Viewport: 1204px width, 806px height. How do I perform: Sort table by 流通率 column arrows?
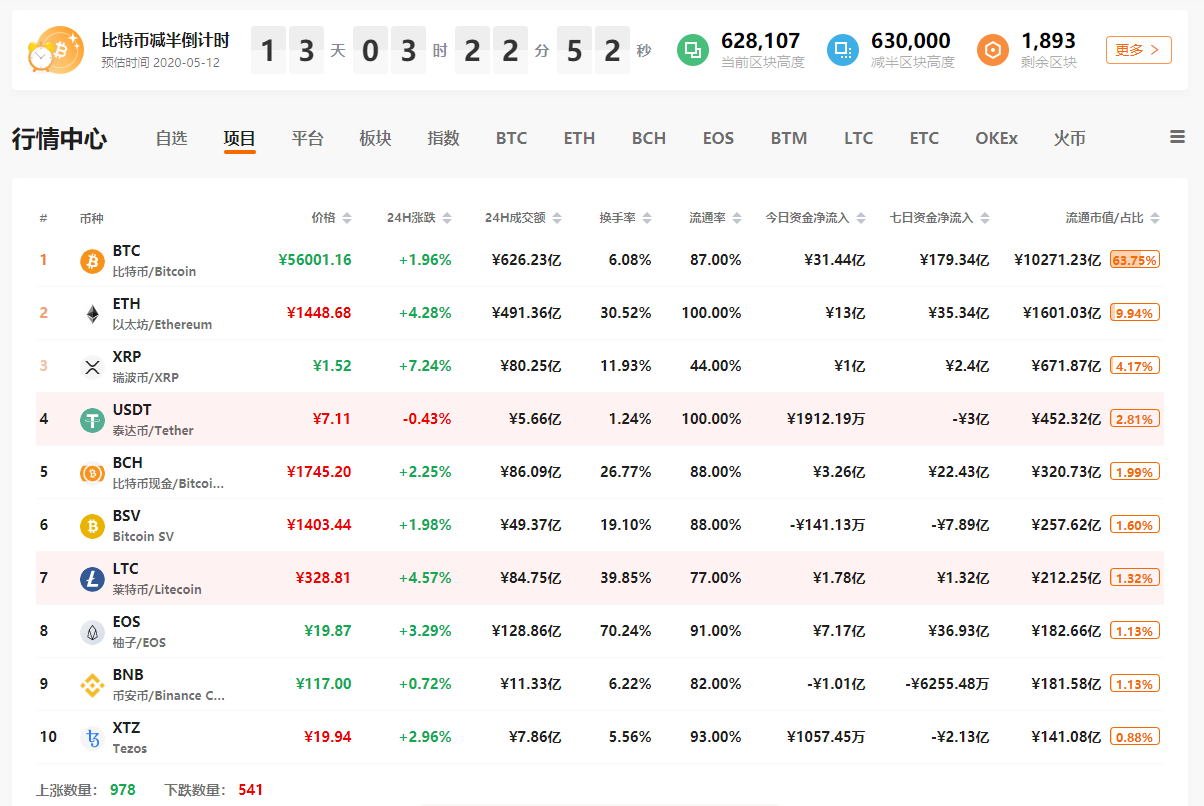pyautogui.click(x=737, y=218)
